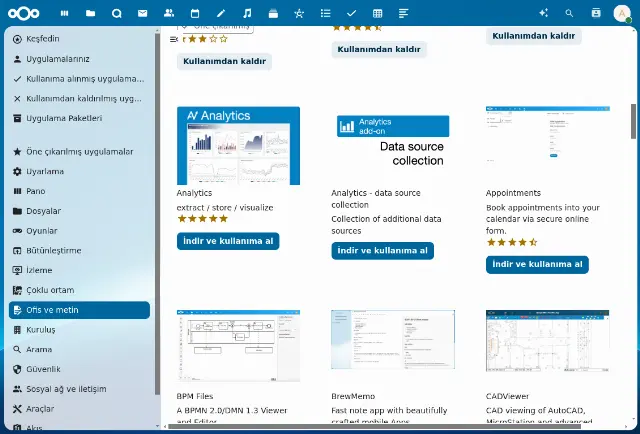Click İndir ve kullanıma al for Appointments
The width and height of the screenshot is (640, 434).
click(x=537, y=265)
